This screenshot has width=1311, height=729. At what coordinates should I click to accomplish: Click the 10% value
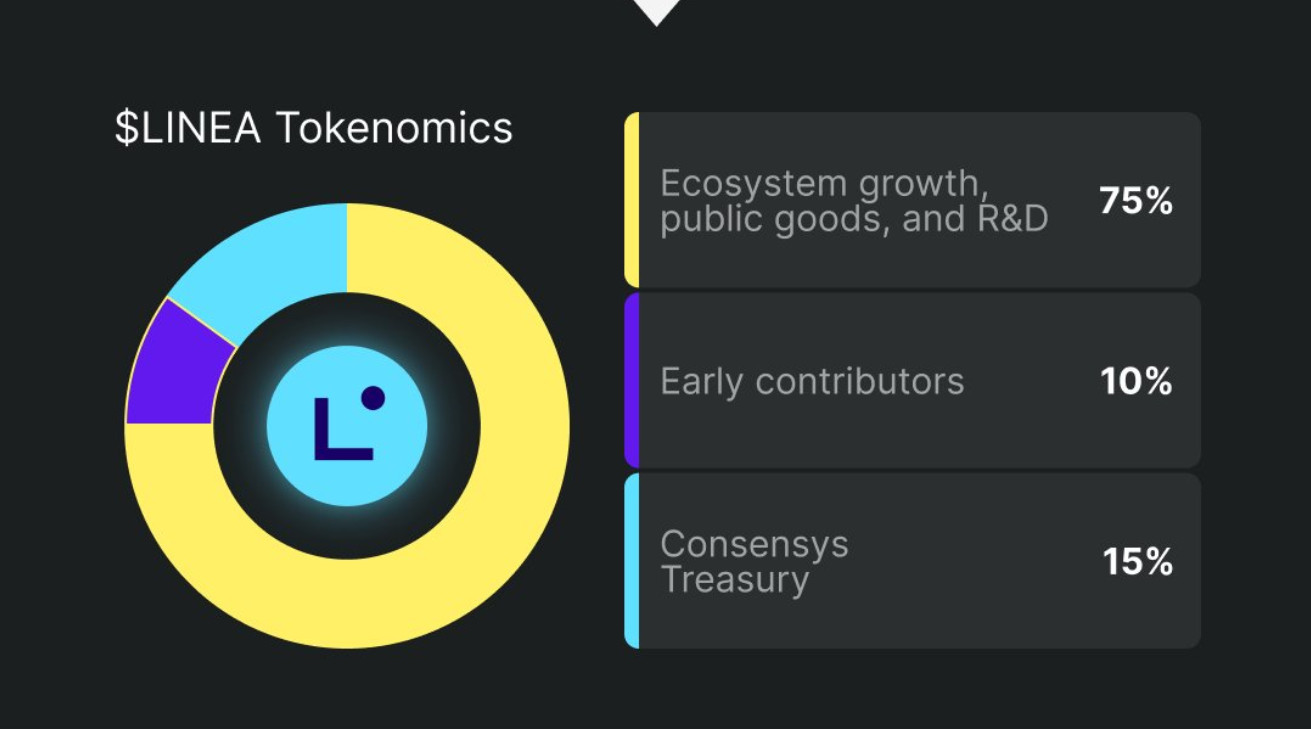tap(1136, 381)
